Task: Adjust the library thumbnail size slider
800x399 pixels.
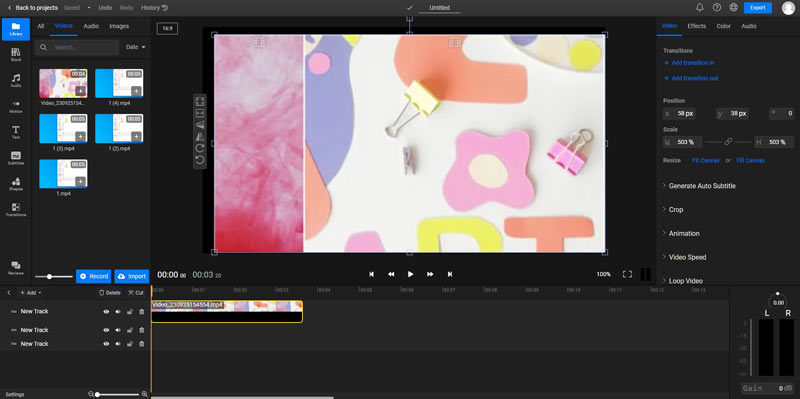Action: [x=54, y=277]
